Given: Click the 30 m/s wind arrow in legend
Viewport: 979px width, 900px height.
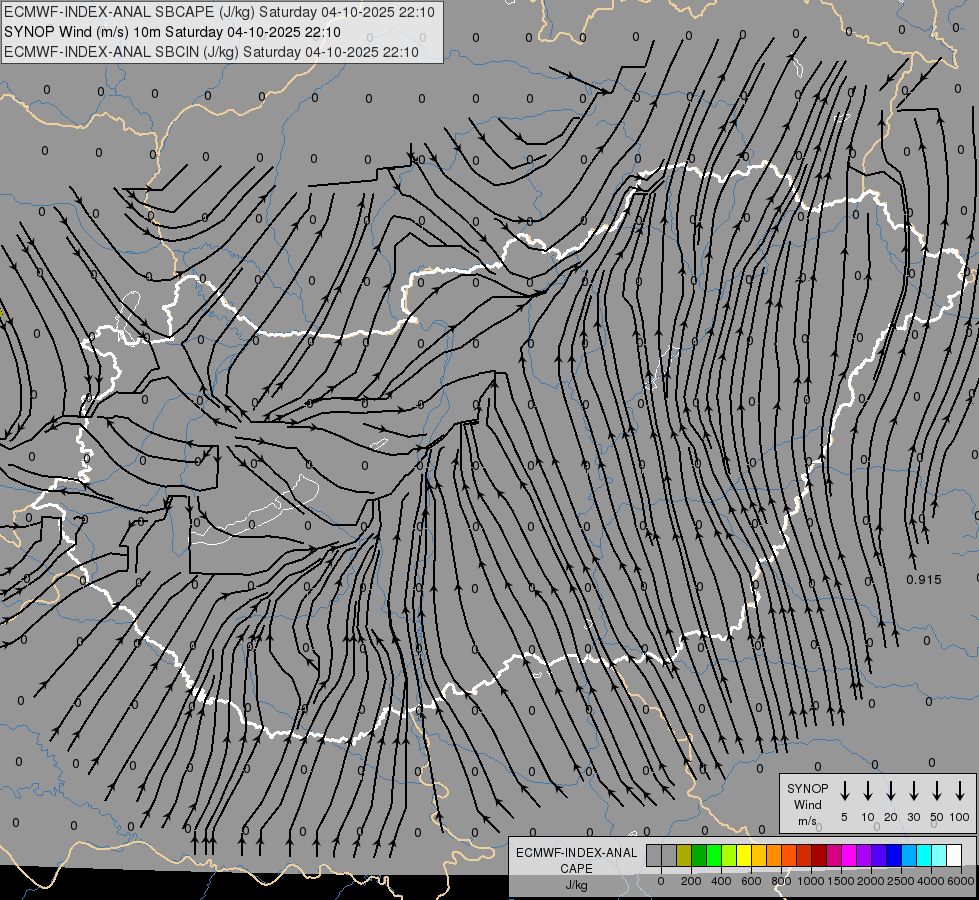Looking at the screenshot, I should coord(913,791).
